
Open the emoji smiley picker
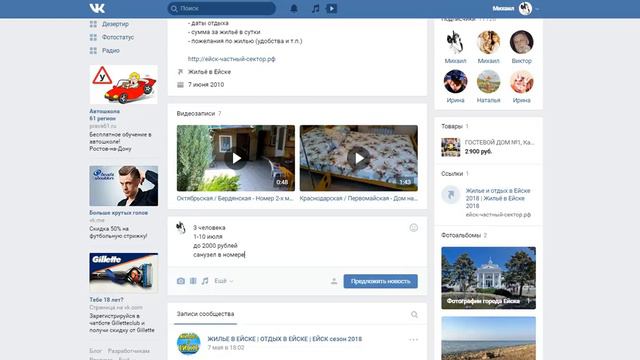click(x=413, y=228)
